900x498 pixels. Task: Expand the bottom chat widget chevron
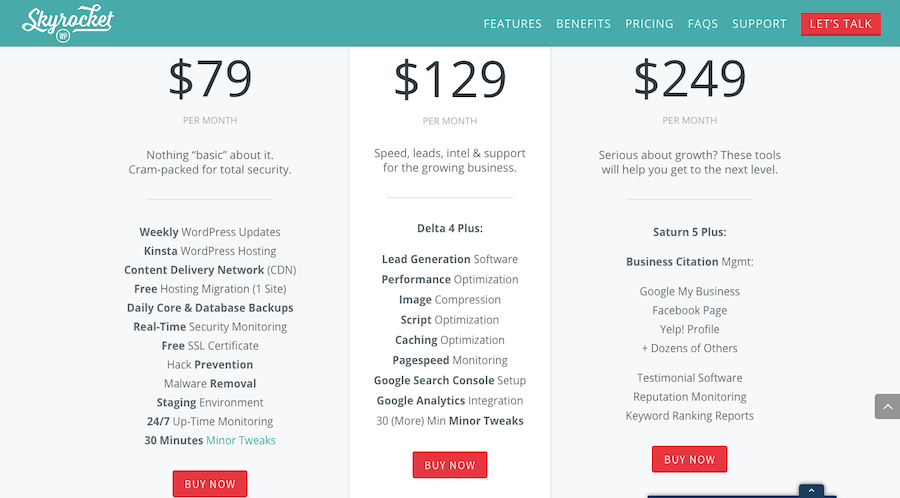coord(811,491)
